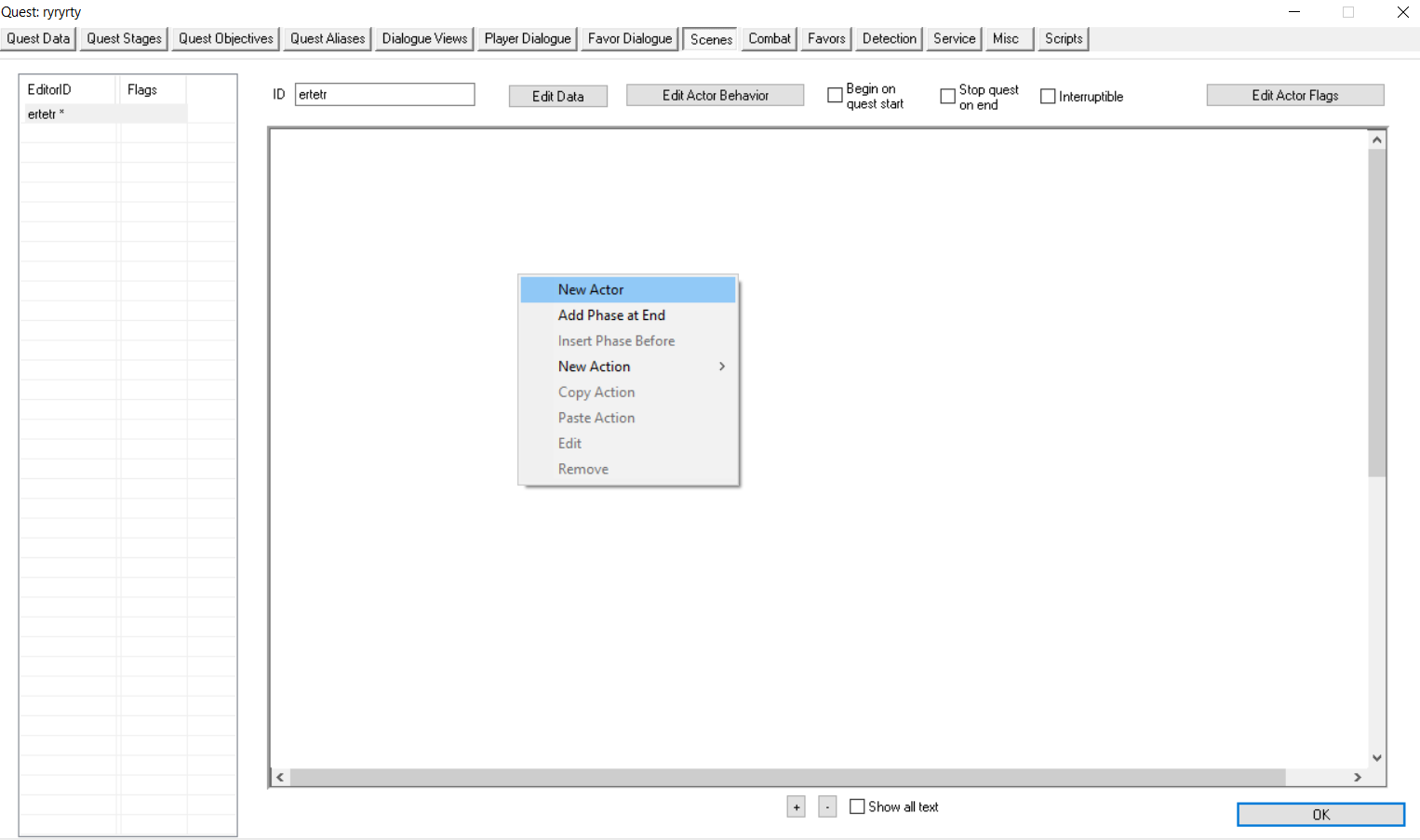Enable Begin on quest start

coord(835,95)
